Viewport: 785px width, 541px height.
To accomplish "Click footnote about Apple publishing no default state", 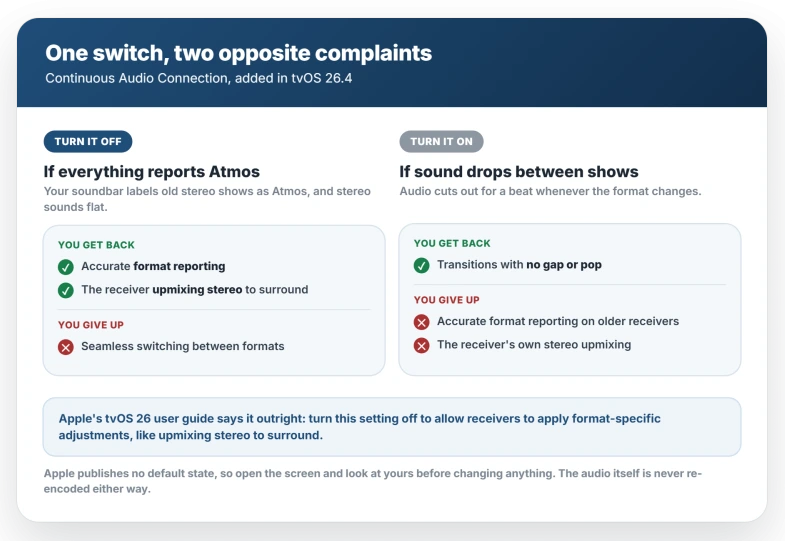I will (x=373, y=481).
